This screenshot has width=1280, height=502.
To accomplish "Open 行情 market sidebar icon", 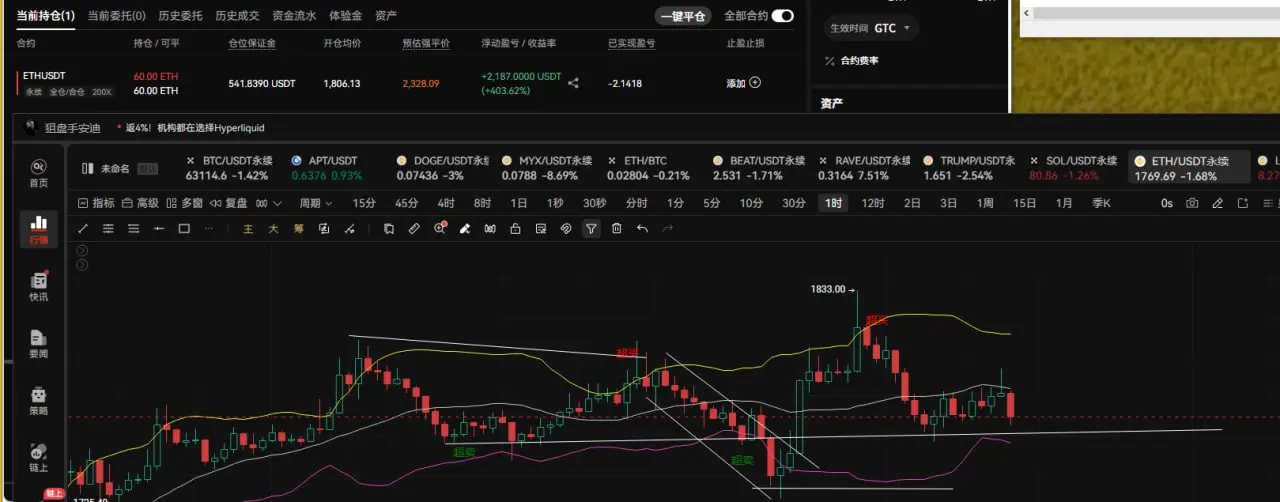I will (x=39, y=230).
